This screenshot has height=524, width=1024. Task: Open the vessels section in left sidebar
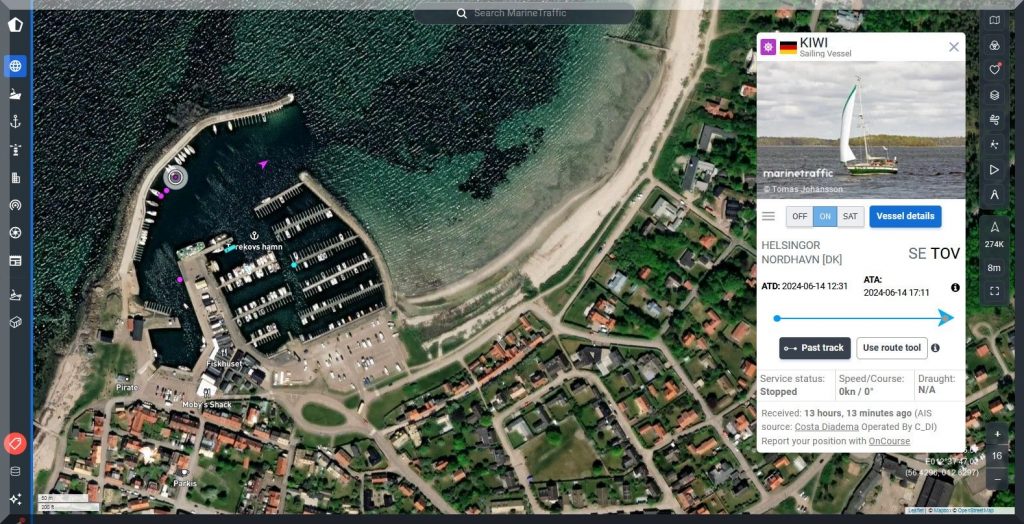(15, 94)
